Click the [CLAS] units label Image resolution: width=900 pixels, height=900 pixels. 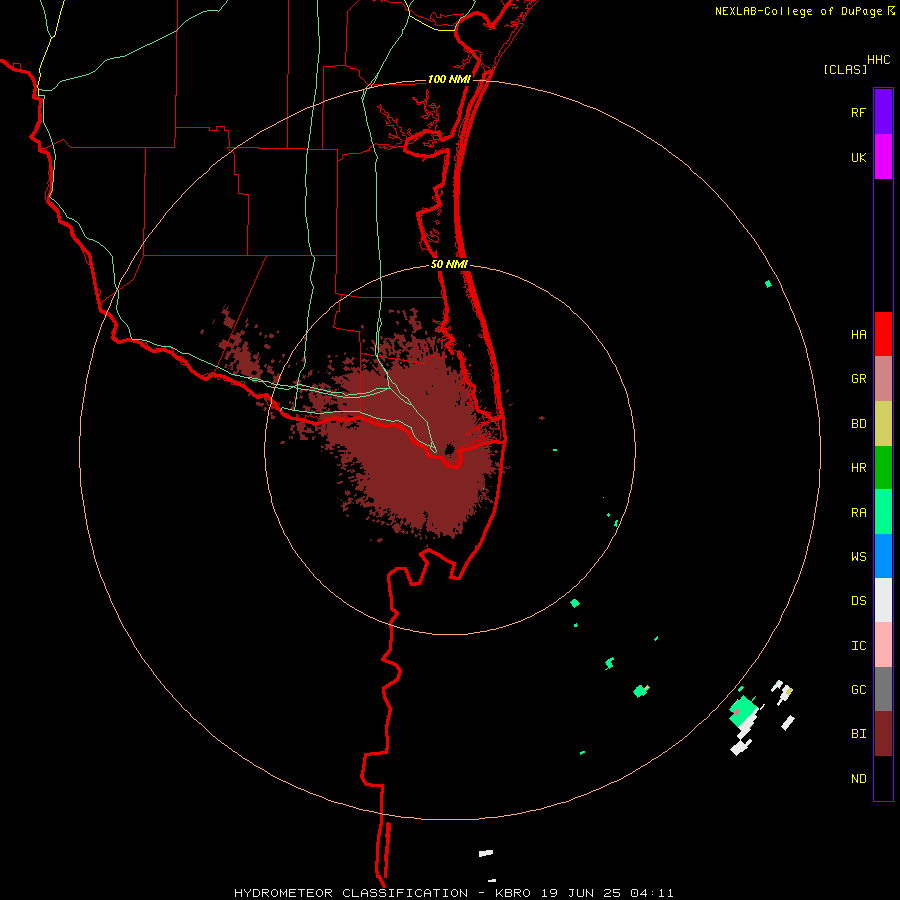(x=845, y=69)
